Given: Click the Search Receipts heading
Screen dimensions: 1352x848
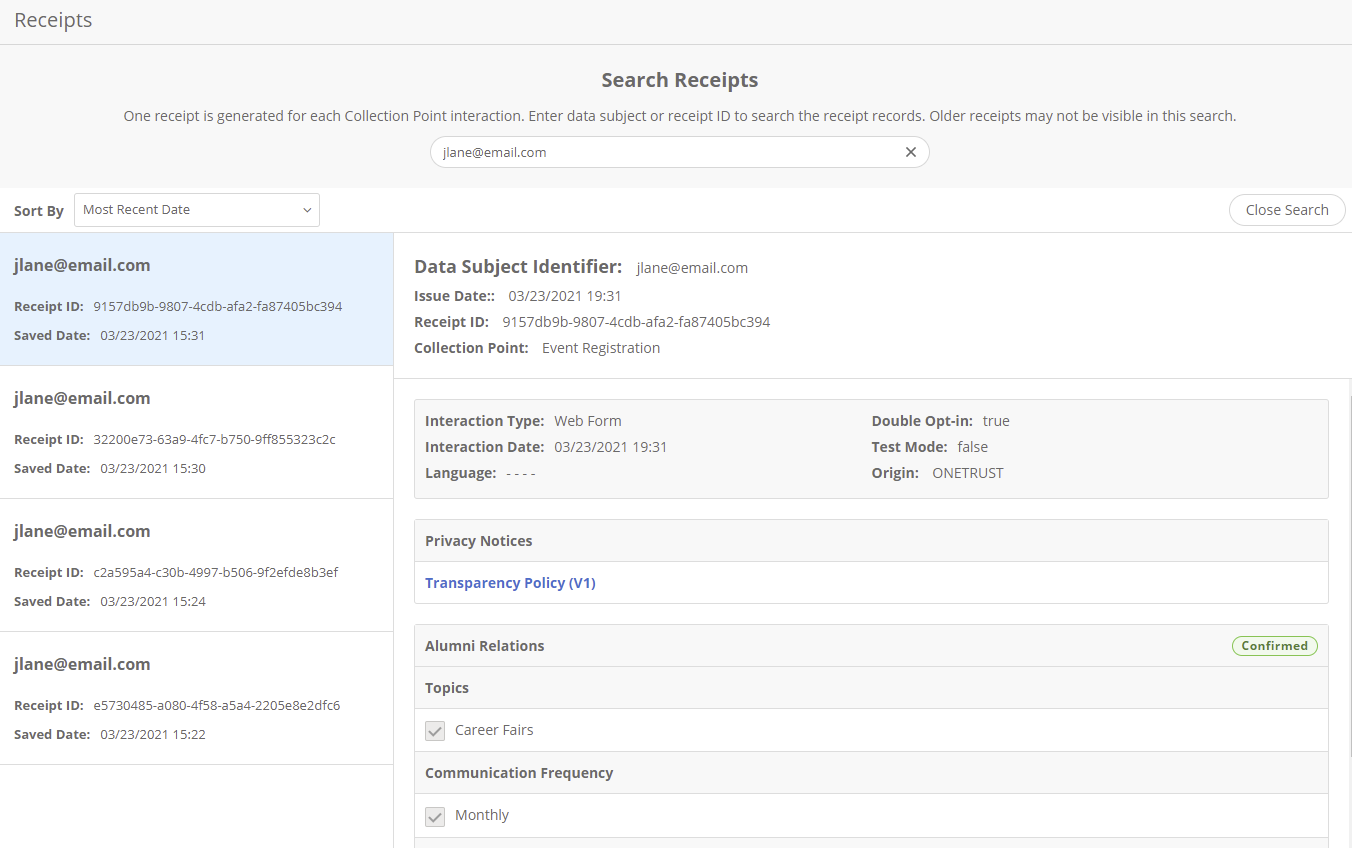Looking at the screenshot, I should (680, 80).
